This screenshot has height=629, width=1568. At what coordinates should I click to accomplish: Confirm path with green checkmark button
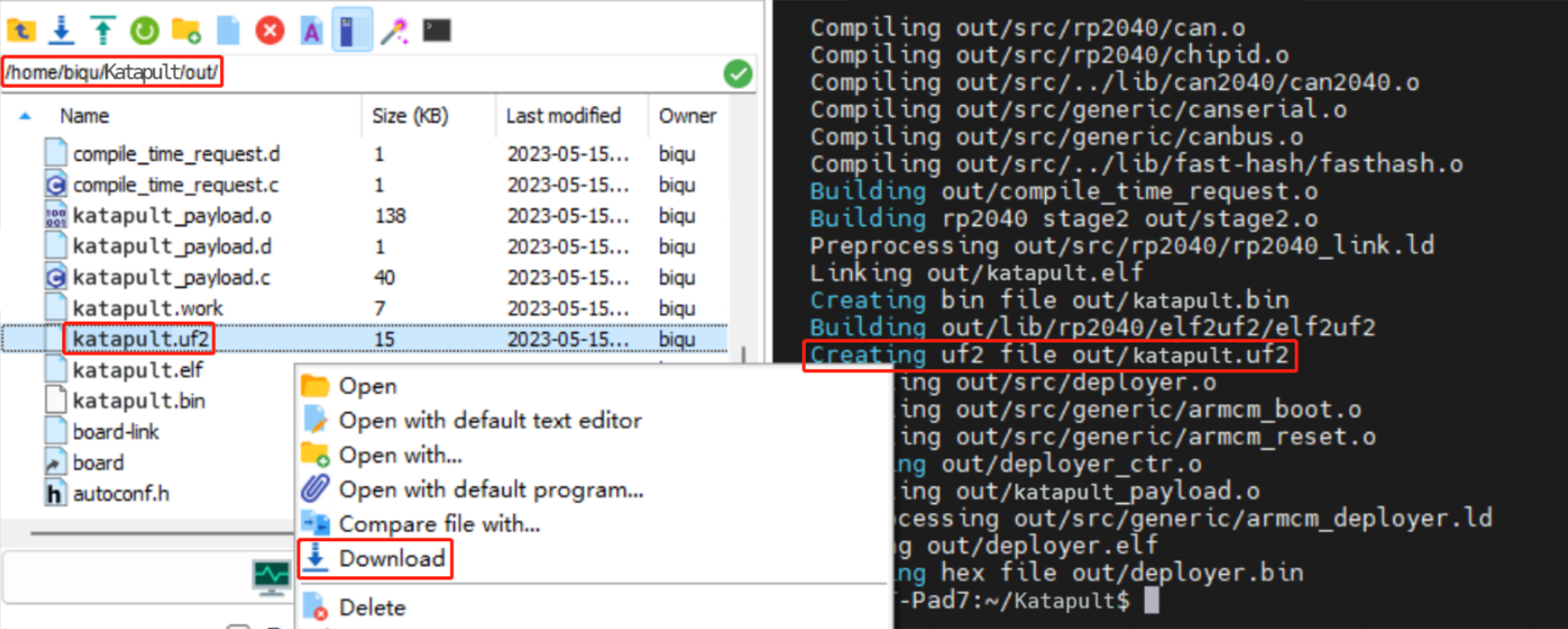738,74
